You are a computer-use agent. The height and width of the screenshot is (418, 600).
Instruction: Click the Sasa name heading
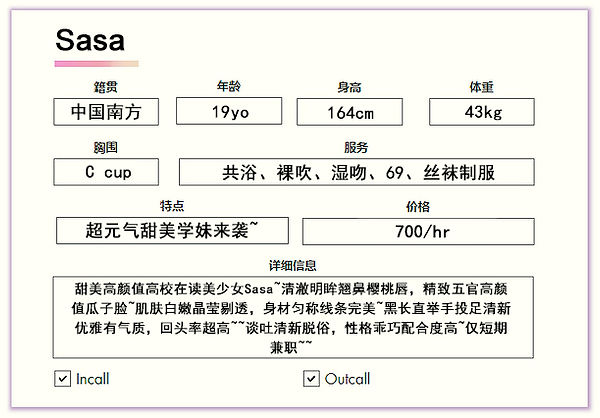pos(90,40)
